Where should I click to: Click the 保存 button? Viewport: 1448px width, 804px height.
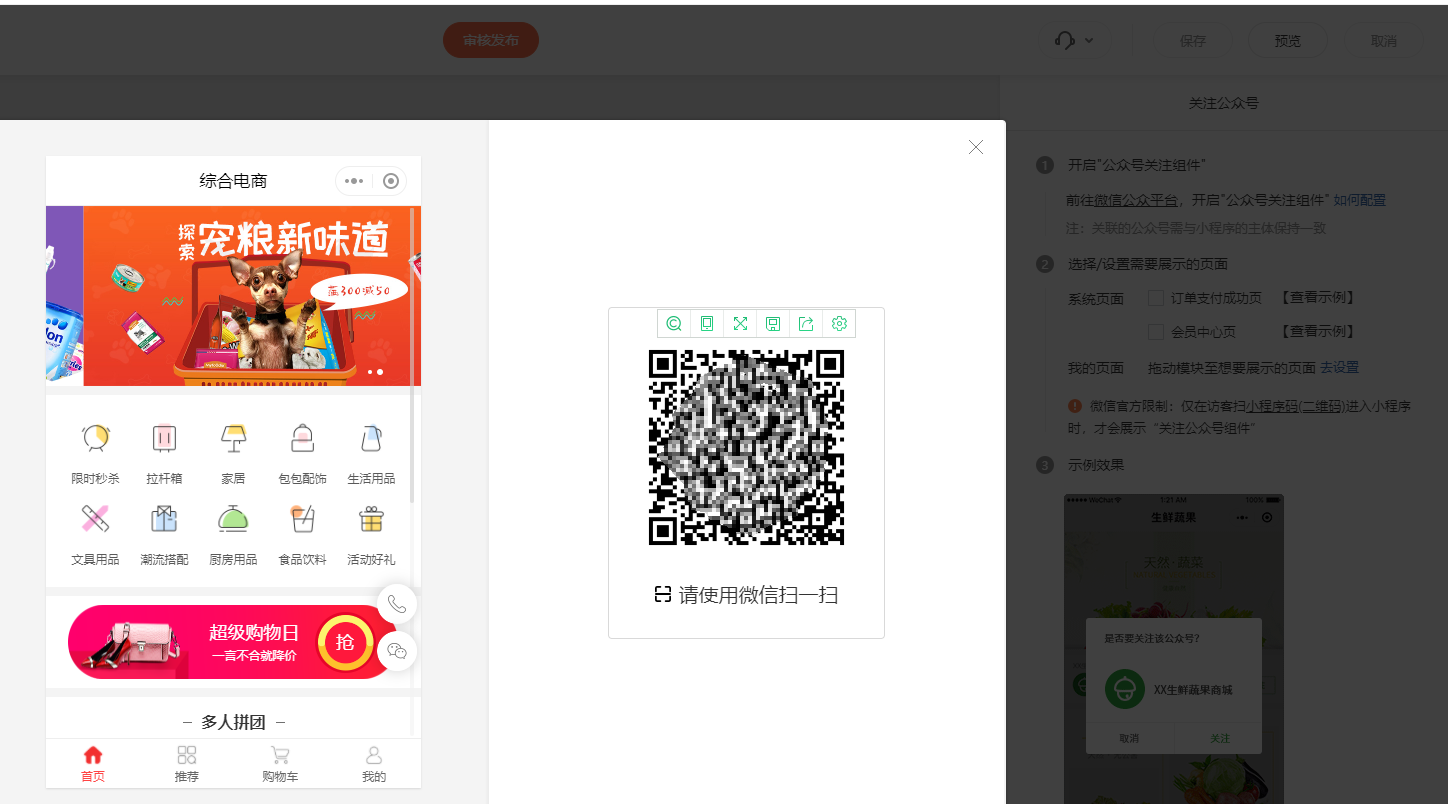tap(1193, 41)
